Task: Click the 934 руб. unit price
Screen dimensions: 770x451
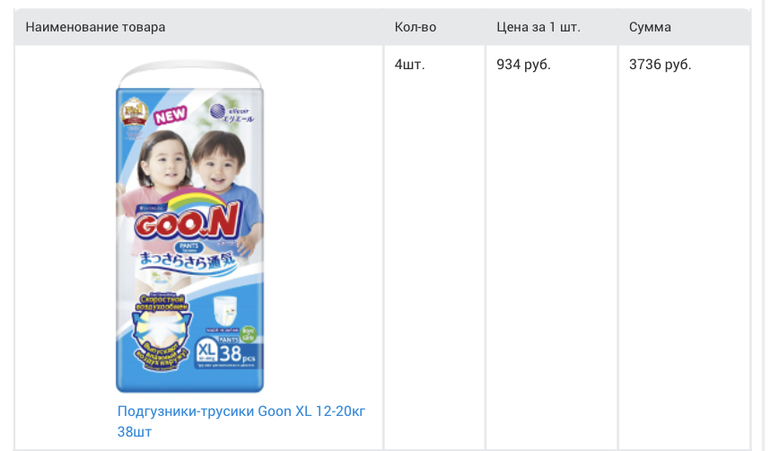Action: (523, 65)
